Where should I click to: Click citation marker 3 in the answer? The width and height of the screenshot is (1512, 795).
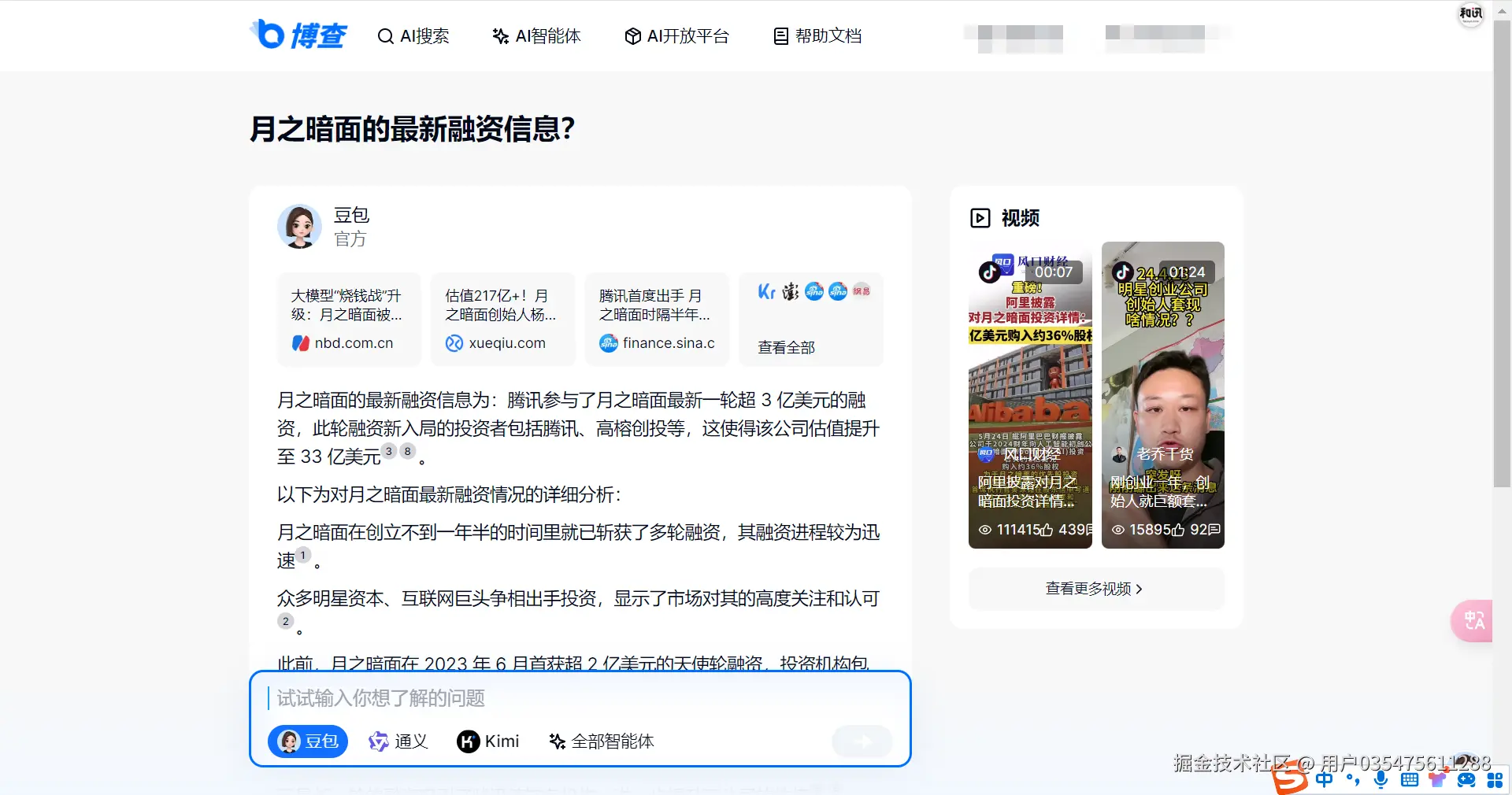389,451
